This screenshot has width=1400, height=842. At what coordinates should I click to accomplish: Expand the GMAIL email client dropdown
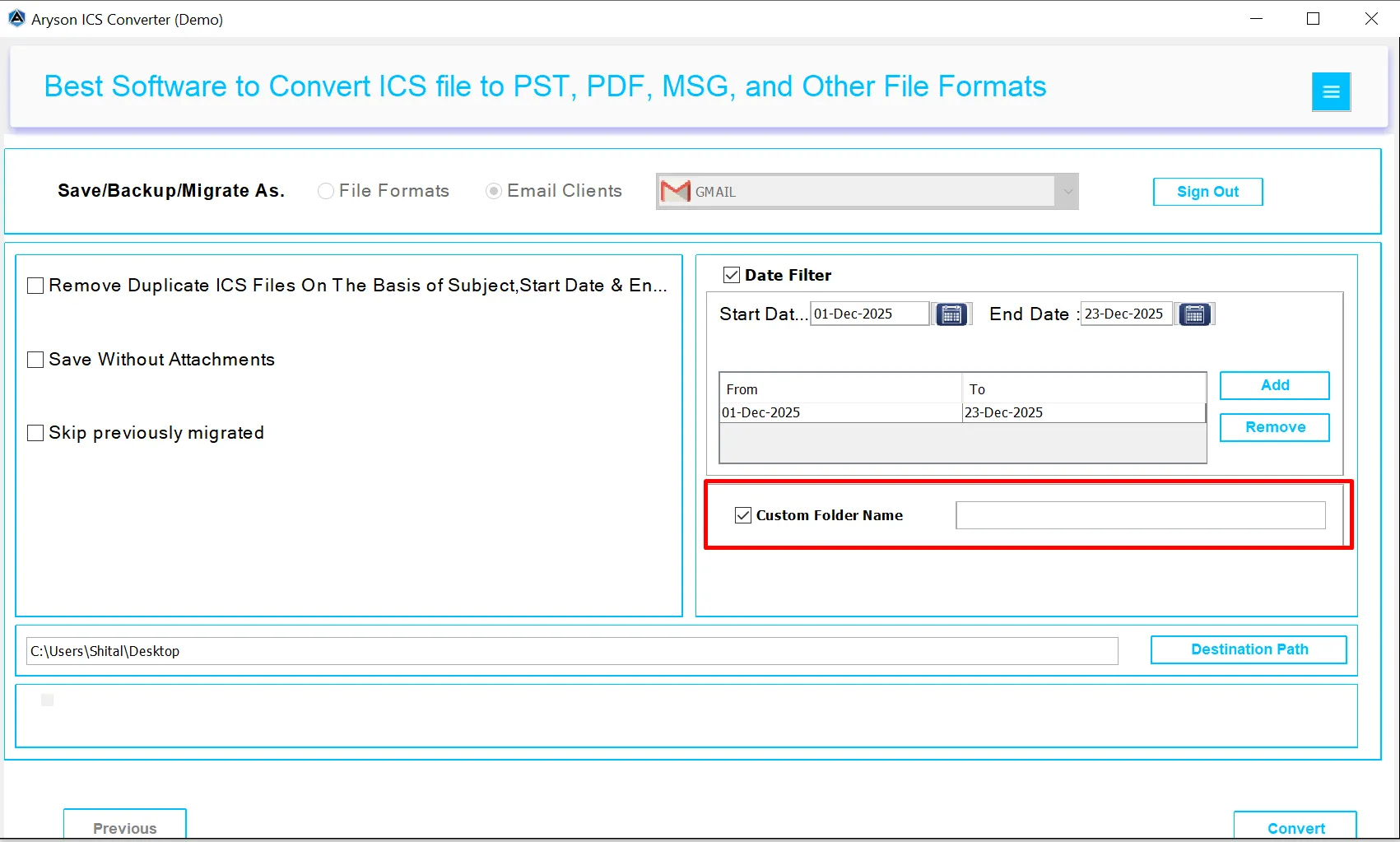(1067, 191)
